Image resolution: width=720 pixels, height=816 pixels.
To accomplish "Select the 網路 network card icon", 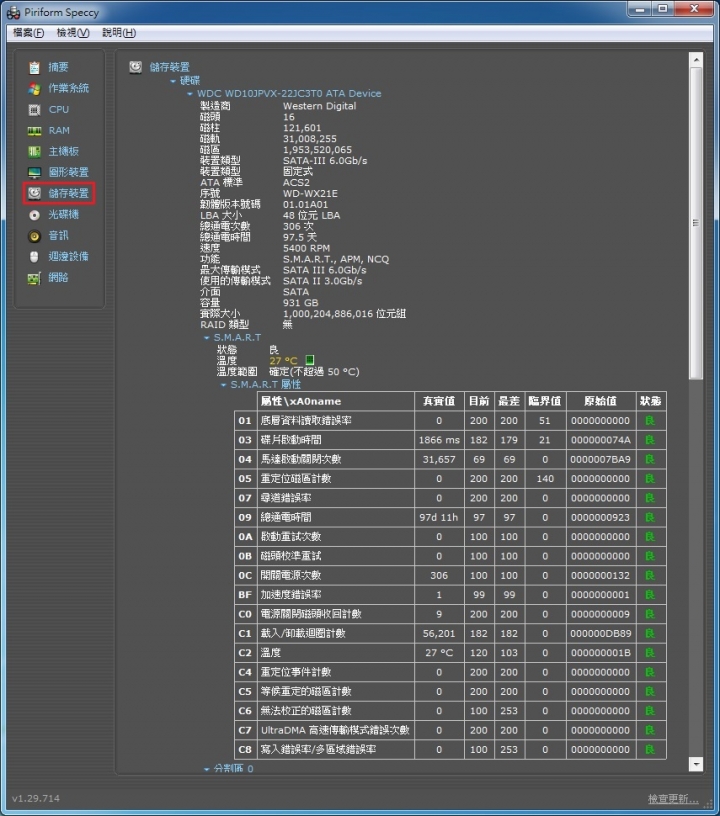I will pos(34,278).
